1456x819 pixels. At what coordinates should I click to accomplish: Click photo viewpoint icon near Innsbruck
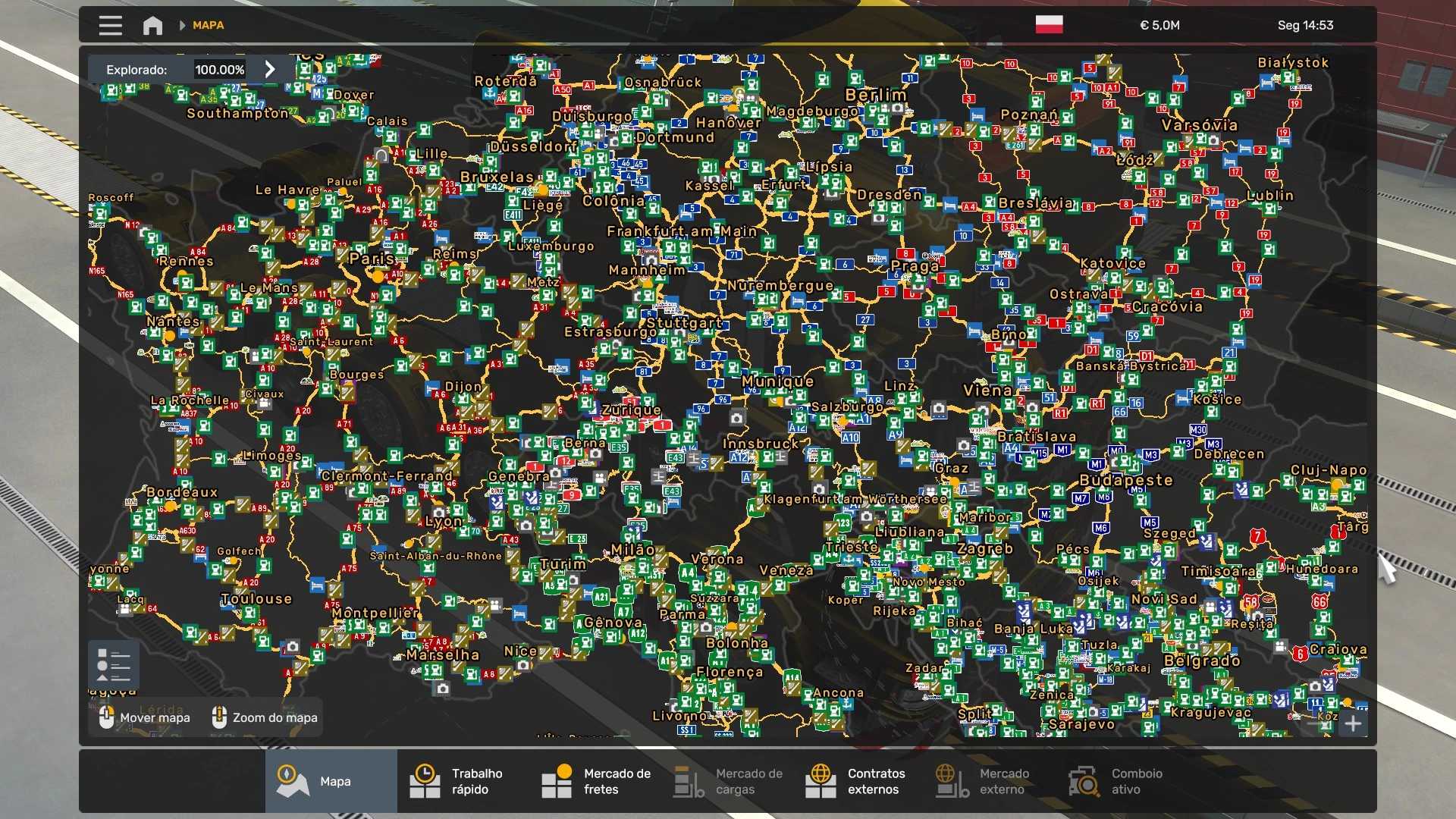737,418
